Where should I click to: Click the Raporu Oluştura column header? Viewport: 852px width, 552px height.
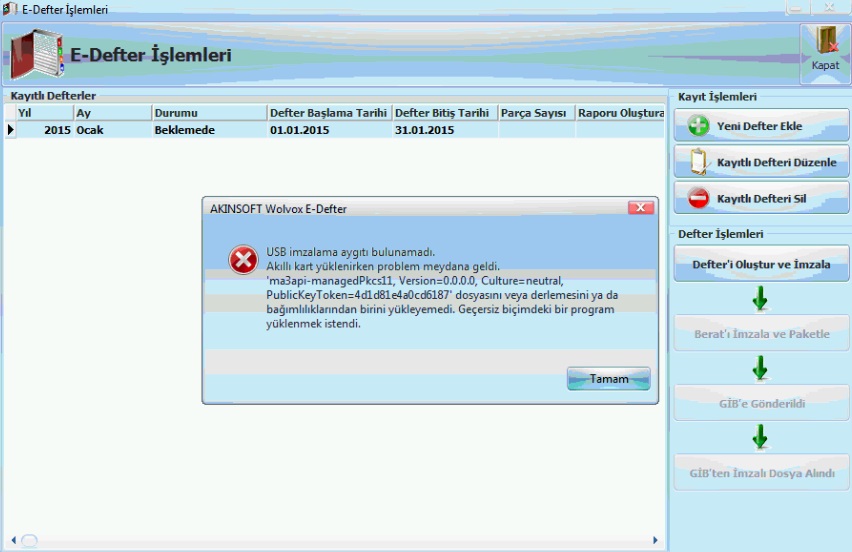coord(621,113)
